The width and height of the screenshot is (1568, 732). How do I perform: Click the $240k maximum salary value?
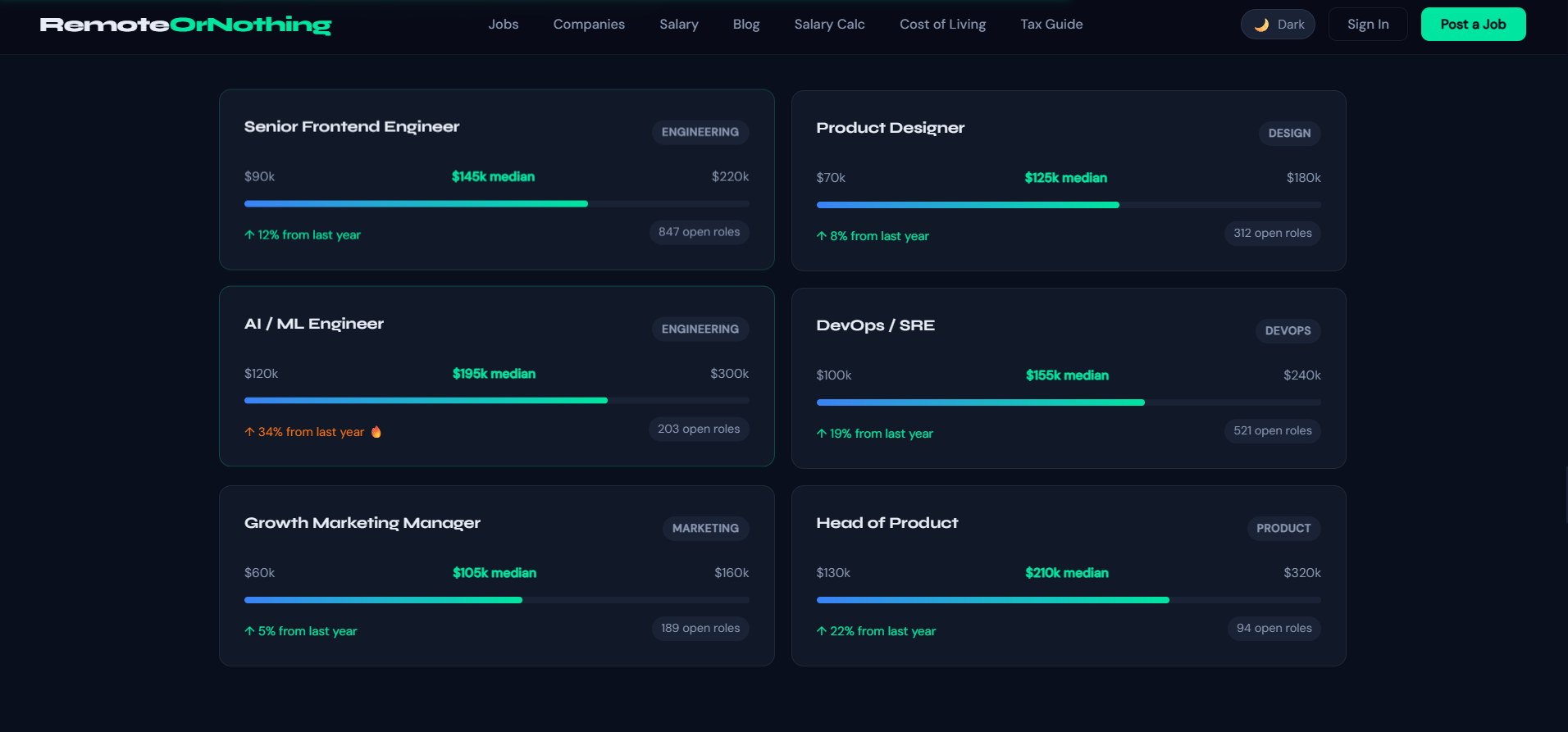(1302, 375)
